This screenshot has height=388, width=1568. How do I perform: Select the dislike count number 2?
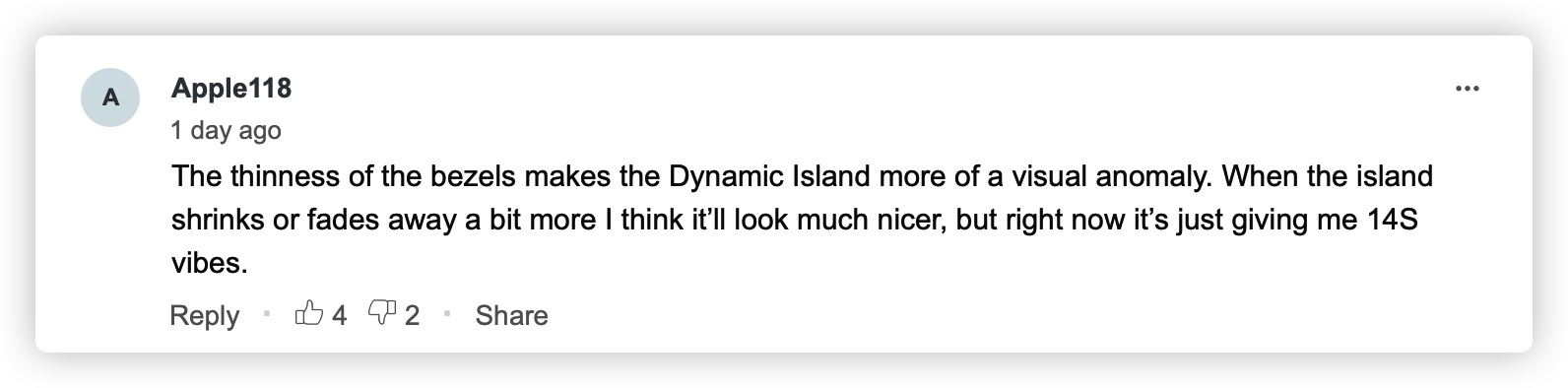point(412,315)
